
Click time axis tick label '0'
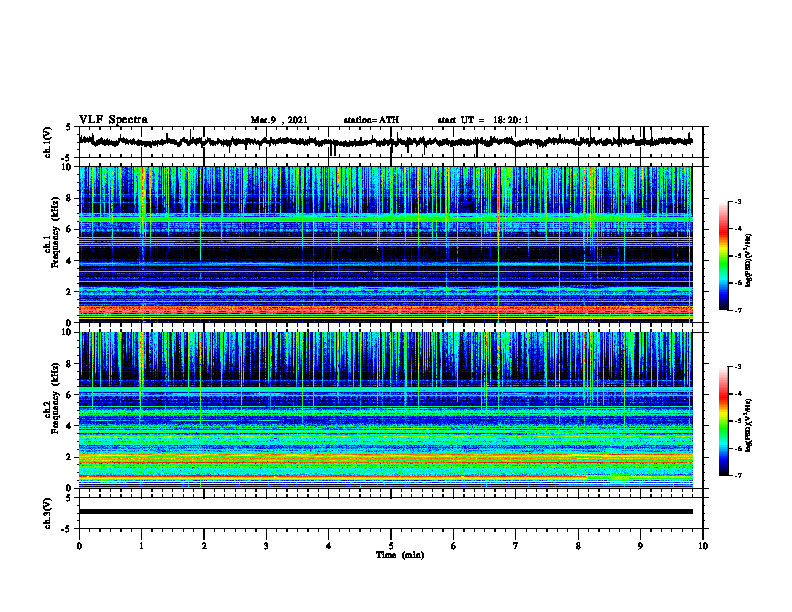click(79, 546)
